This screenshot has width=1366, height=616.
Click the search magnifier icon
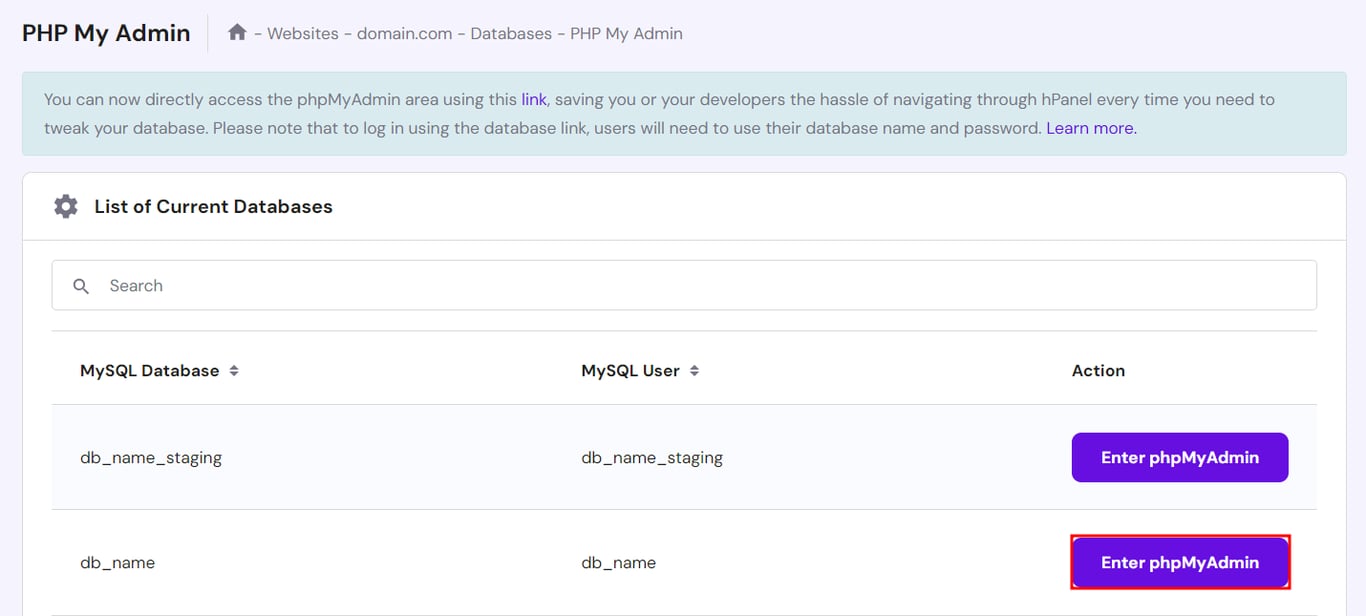click(x=81, y=286)
